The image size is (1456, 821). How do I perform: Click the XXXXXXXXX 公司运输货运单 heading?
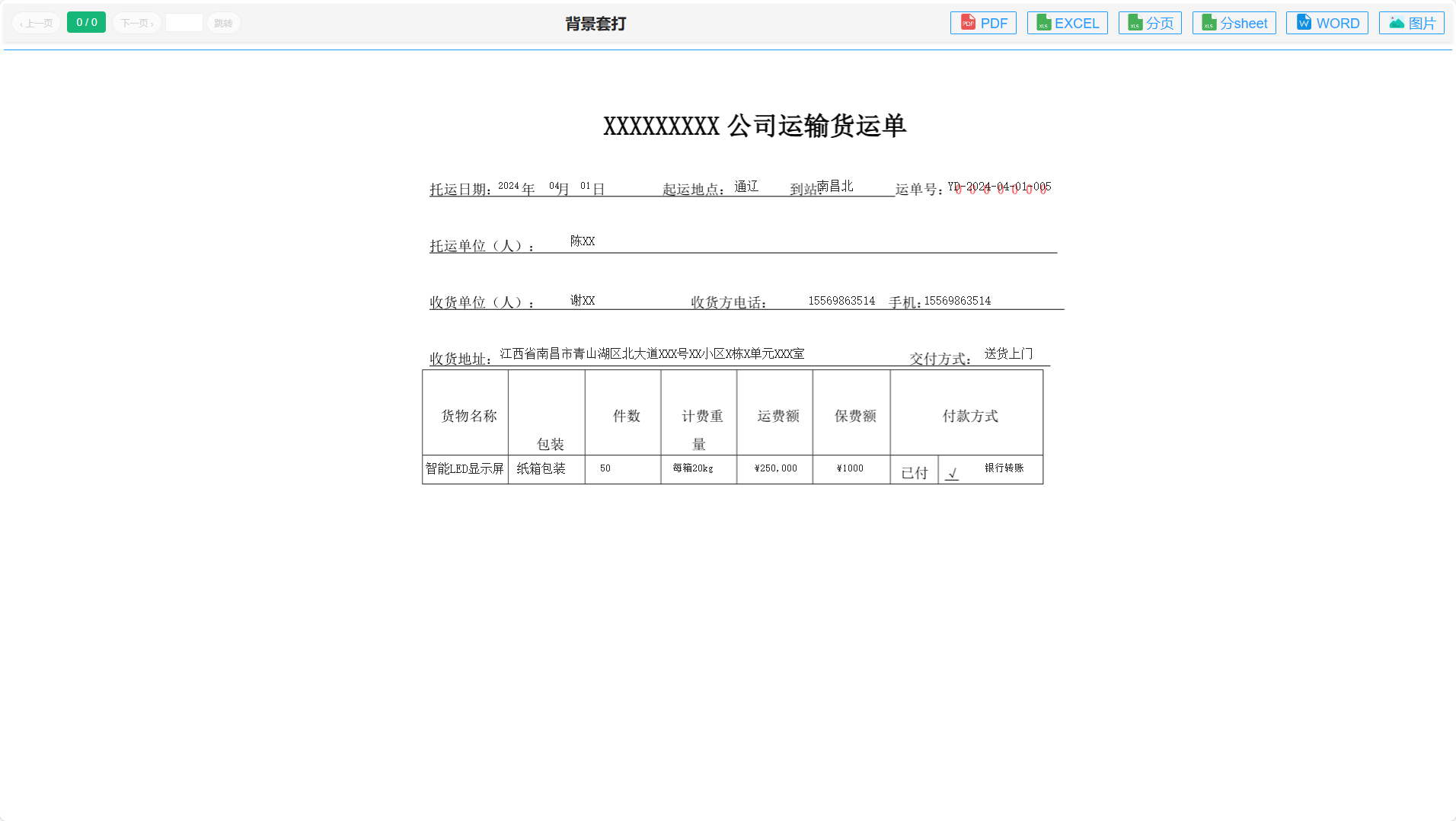tap(755, 126)
